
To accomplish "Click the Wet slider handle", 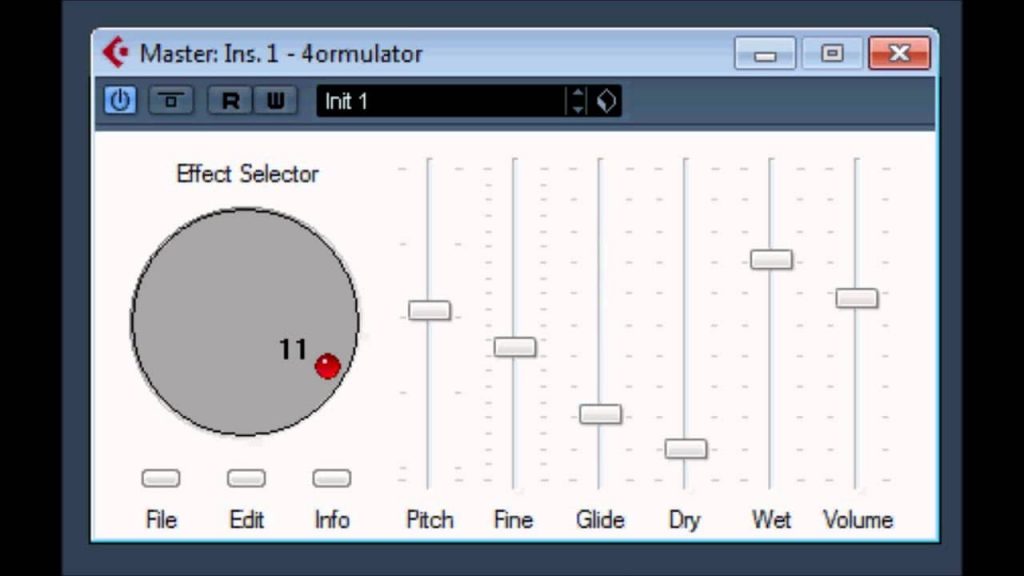I will 771,259.
